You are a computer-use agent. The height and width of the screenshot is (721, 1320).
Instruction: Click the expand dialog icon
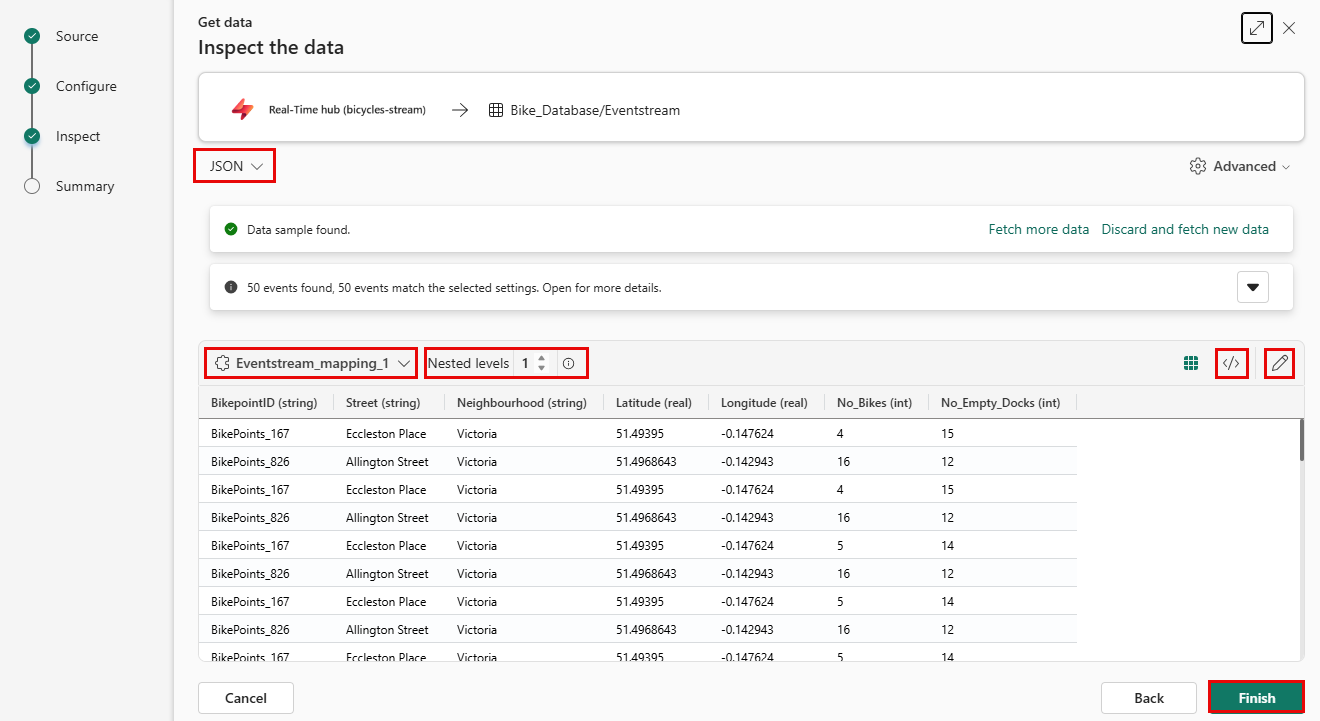(1256, 28)
